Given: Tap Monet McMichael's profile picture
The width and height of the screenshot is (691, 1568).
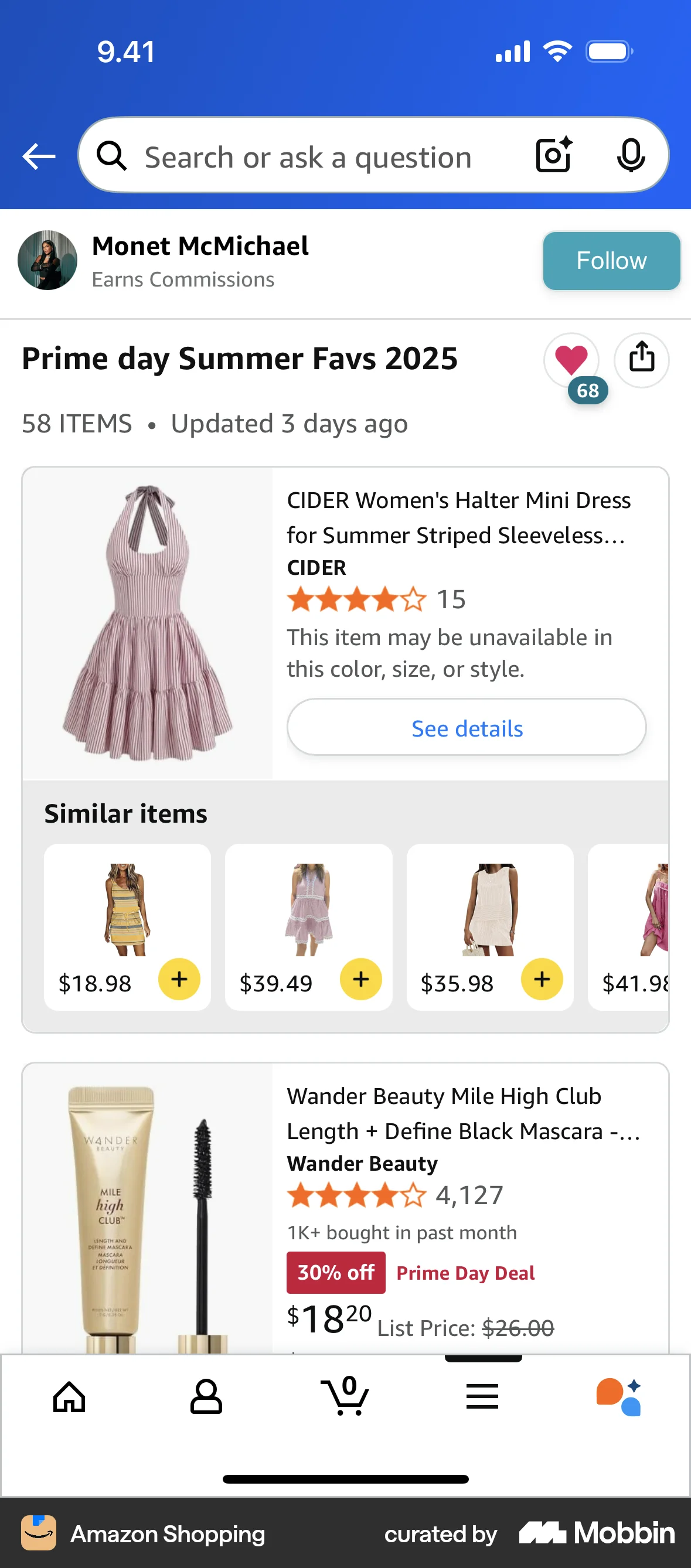Looking at the screenshot, I should click(x=47, y=261).
